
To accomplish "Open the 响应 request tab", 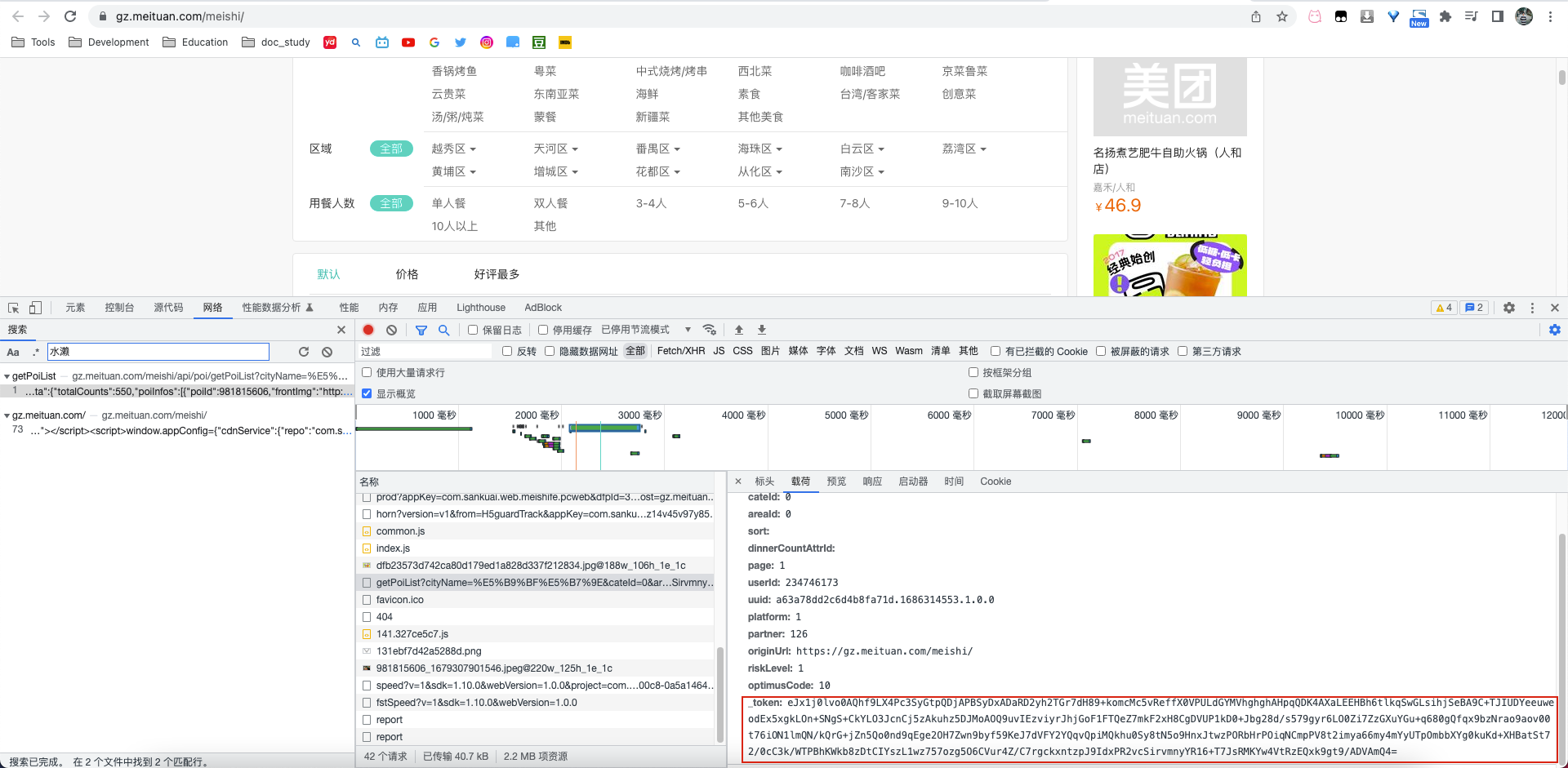I will (872, 482).
